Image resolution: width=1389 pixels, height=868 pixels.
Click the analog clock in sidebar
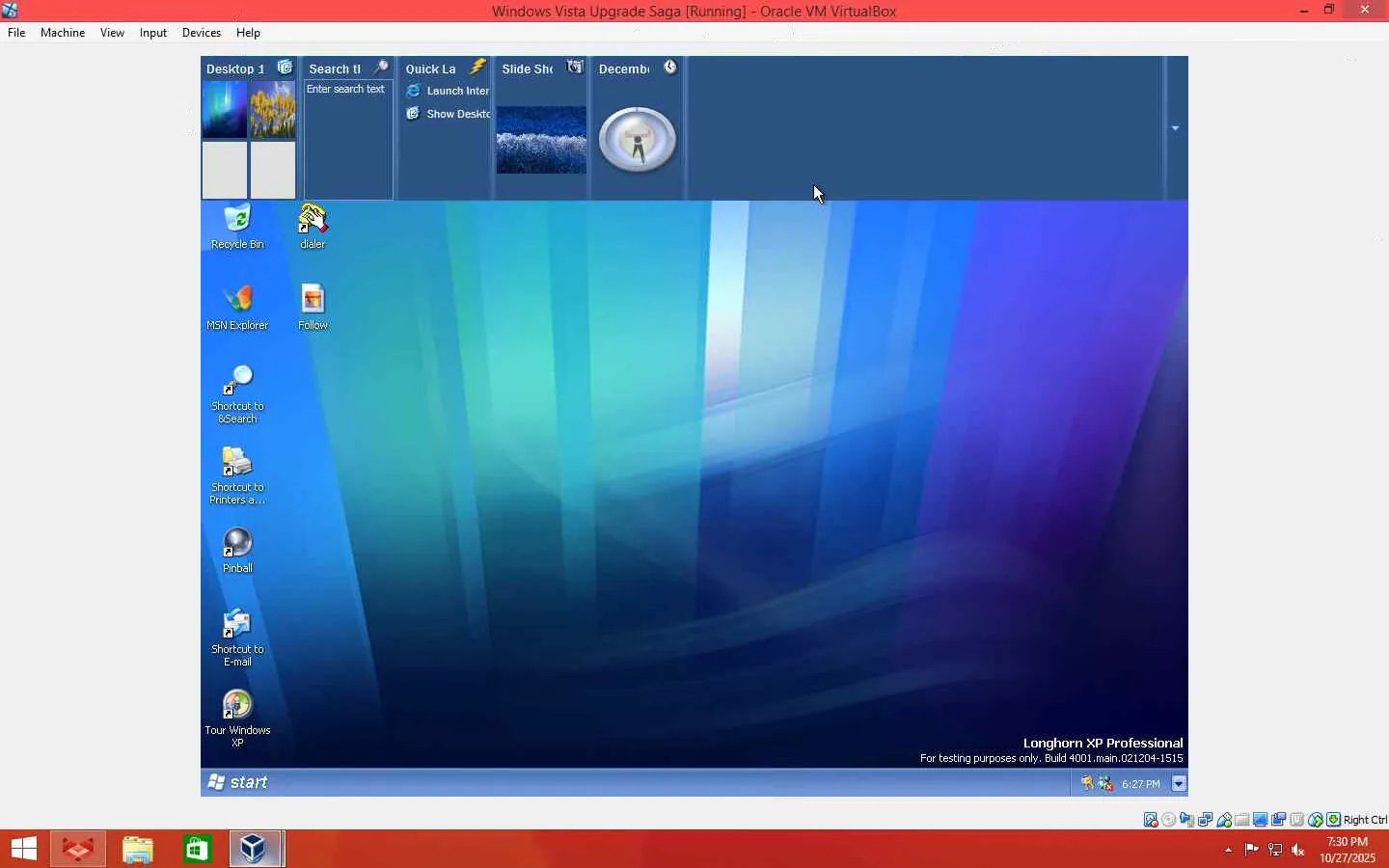tap(638, 140)
